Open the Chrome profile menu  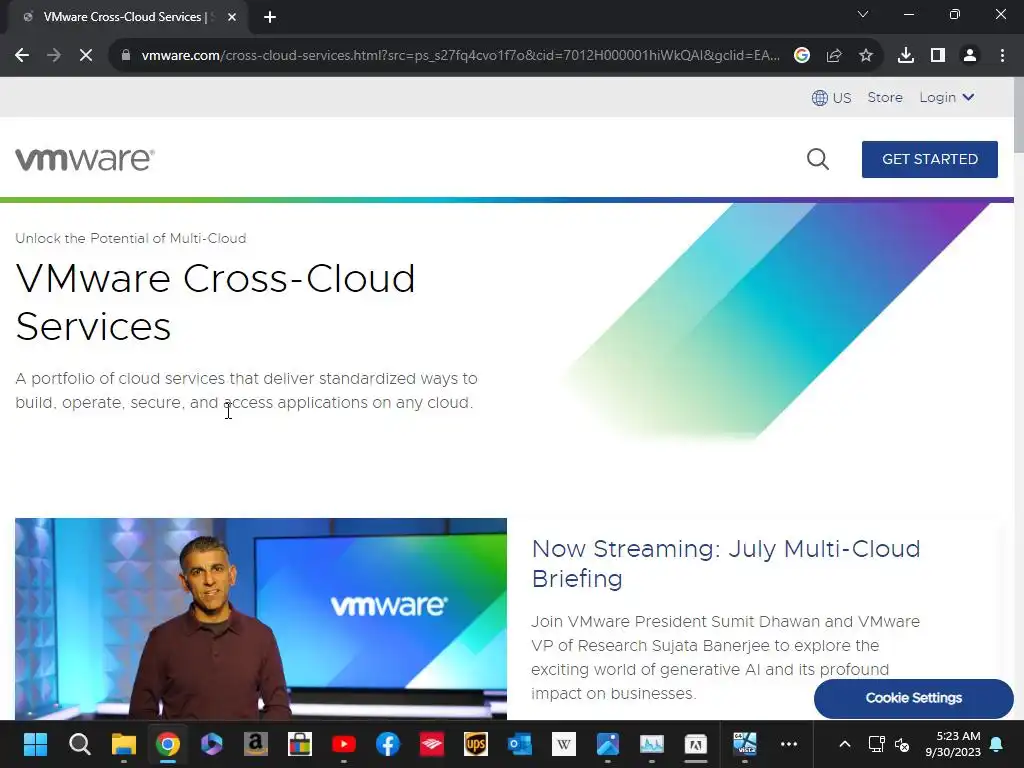[970, 56]
